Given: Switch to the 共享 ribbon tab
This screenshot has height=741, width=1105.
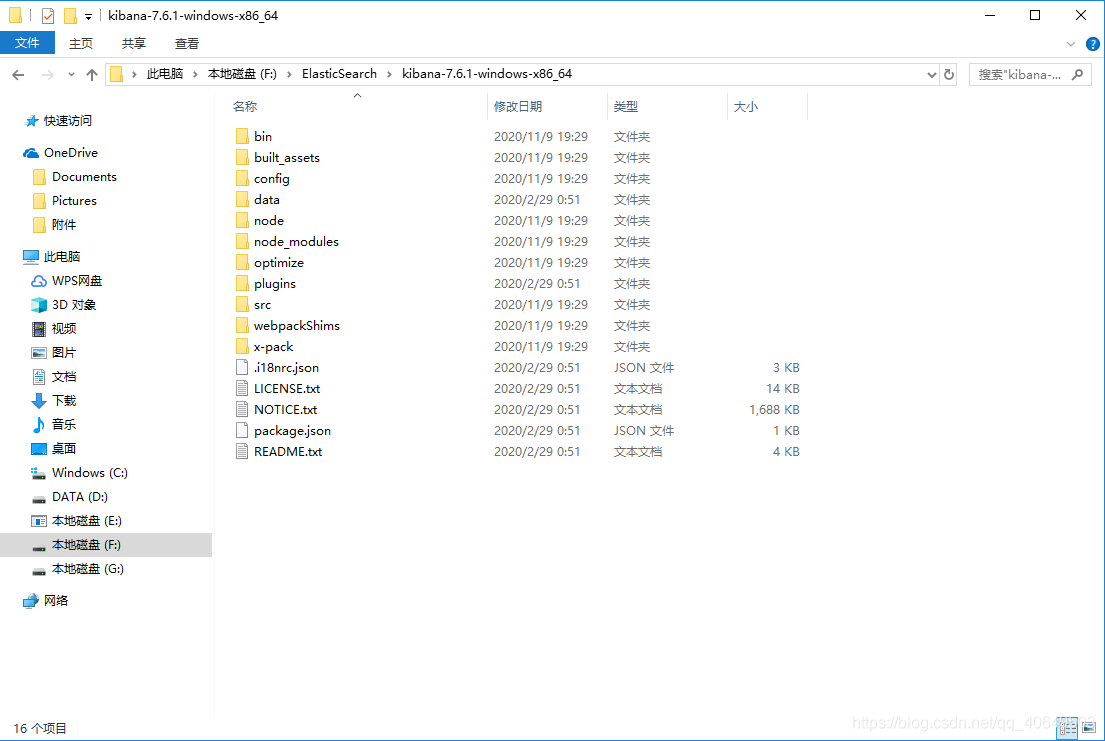Looking at the screenshot, I should (133, 44).
